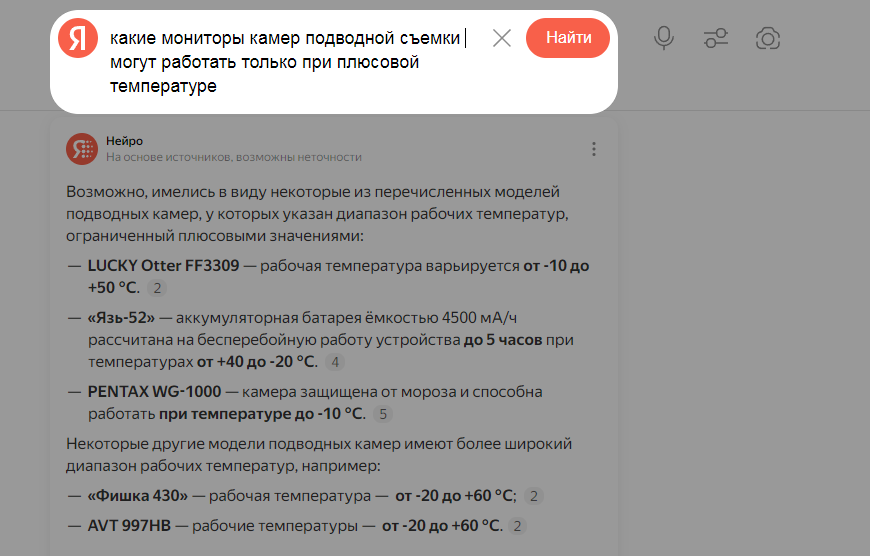
Task: Start voice search with the microphone icon
Action: point(664,38)
